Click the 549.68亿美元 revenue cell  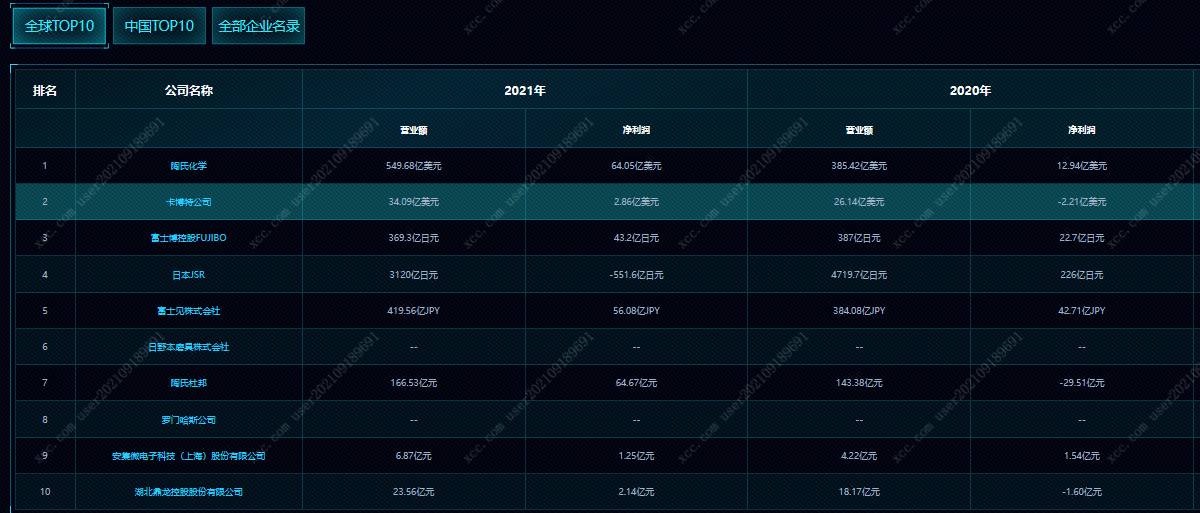413,166
